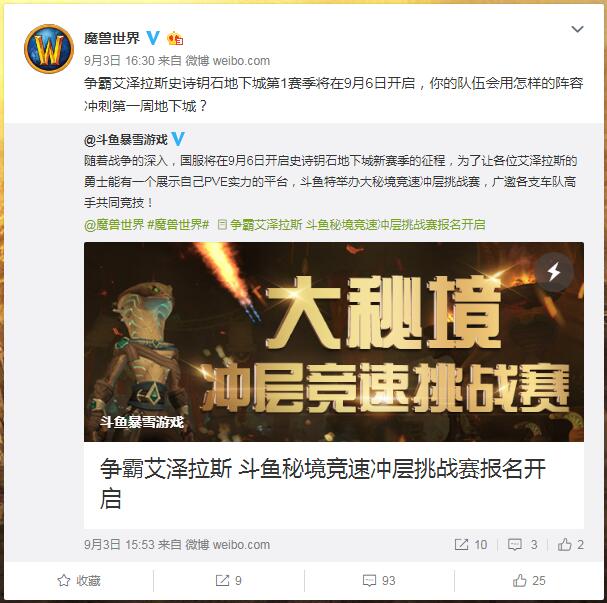
Task: Repost the original post showing 10 reposts
Action: coord(471,545)
